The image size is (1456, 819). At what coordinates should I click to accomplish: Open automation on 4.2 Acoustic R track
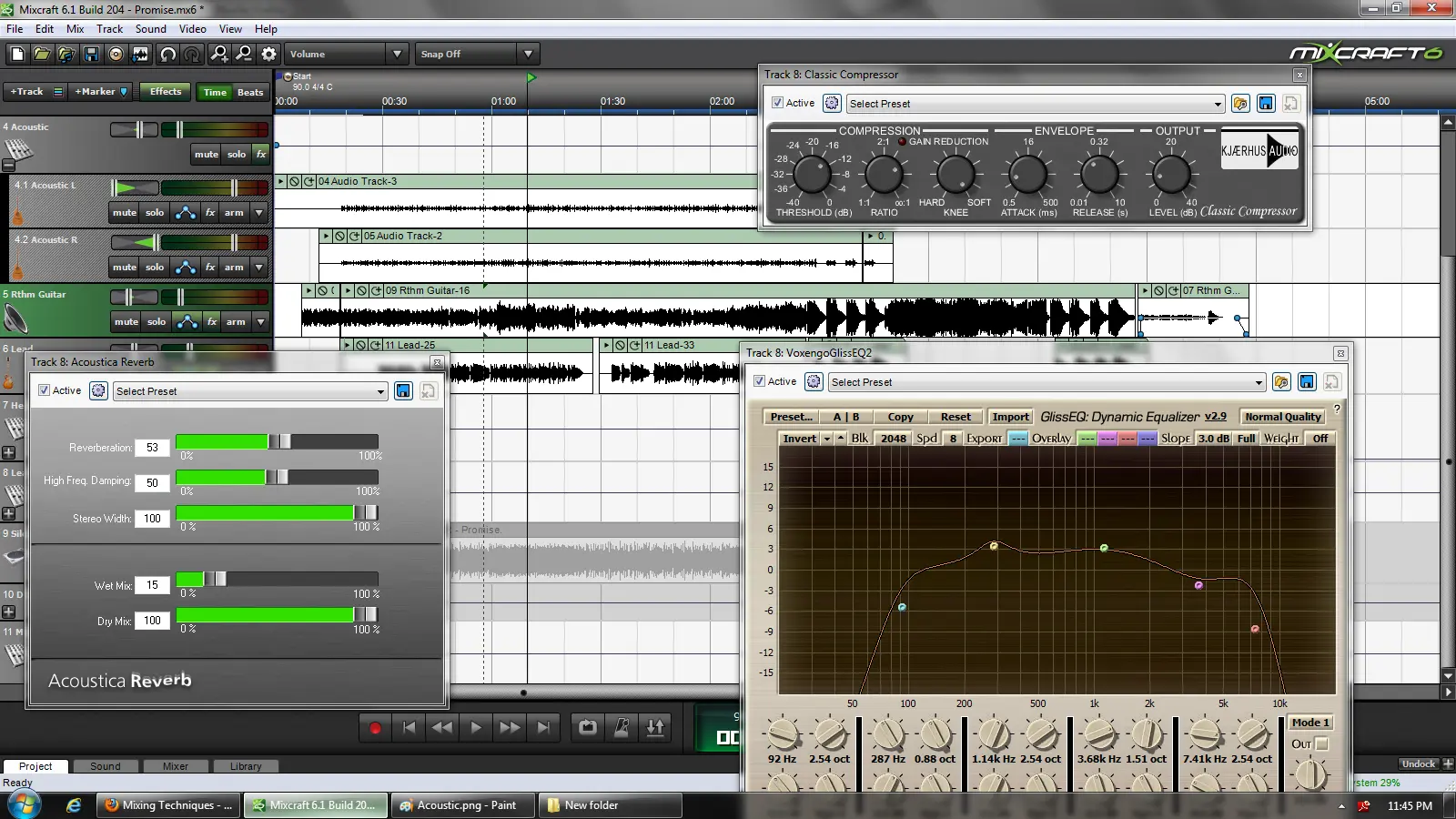point(186,268)
